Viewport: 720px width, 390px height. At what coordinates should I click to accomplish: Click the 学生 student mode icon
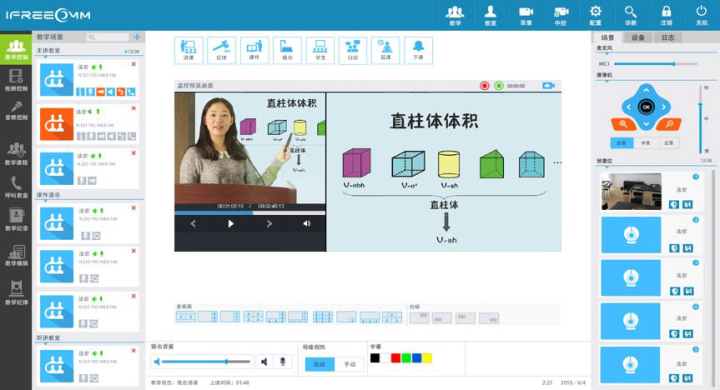point(320,50)
